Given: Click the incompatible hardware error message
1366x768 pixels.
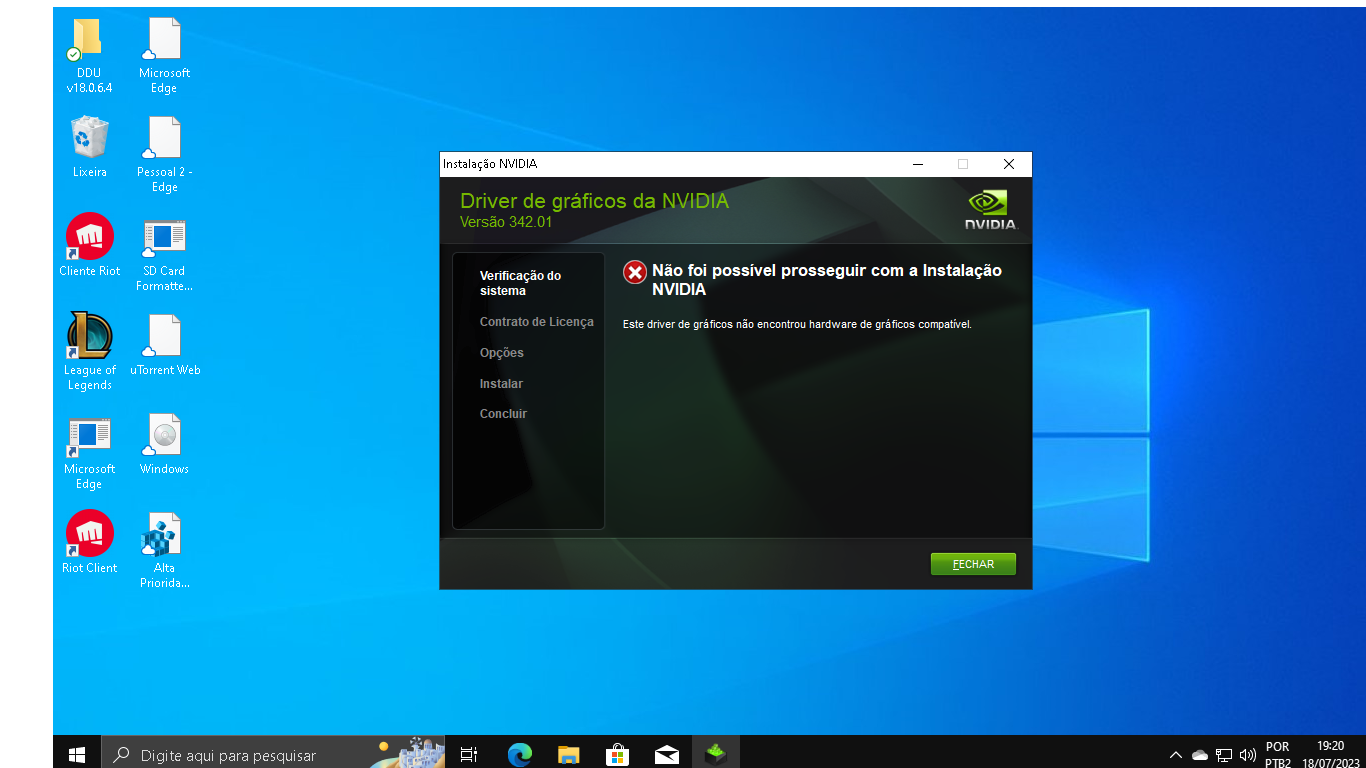Looking at the screenshot, I should (797, 324).
